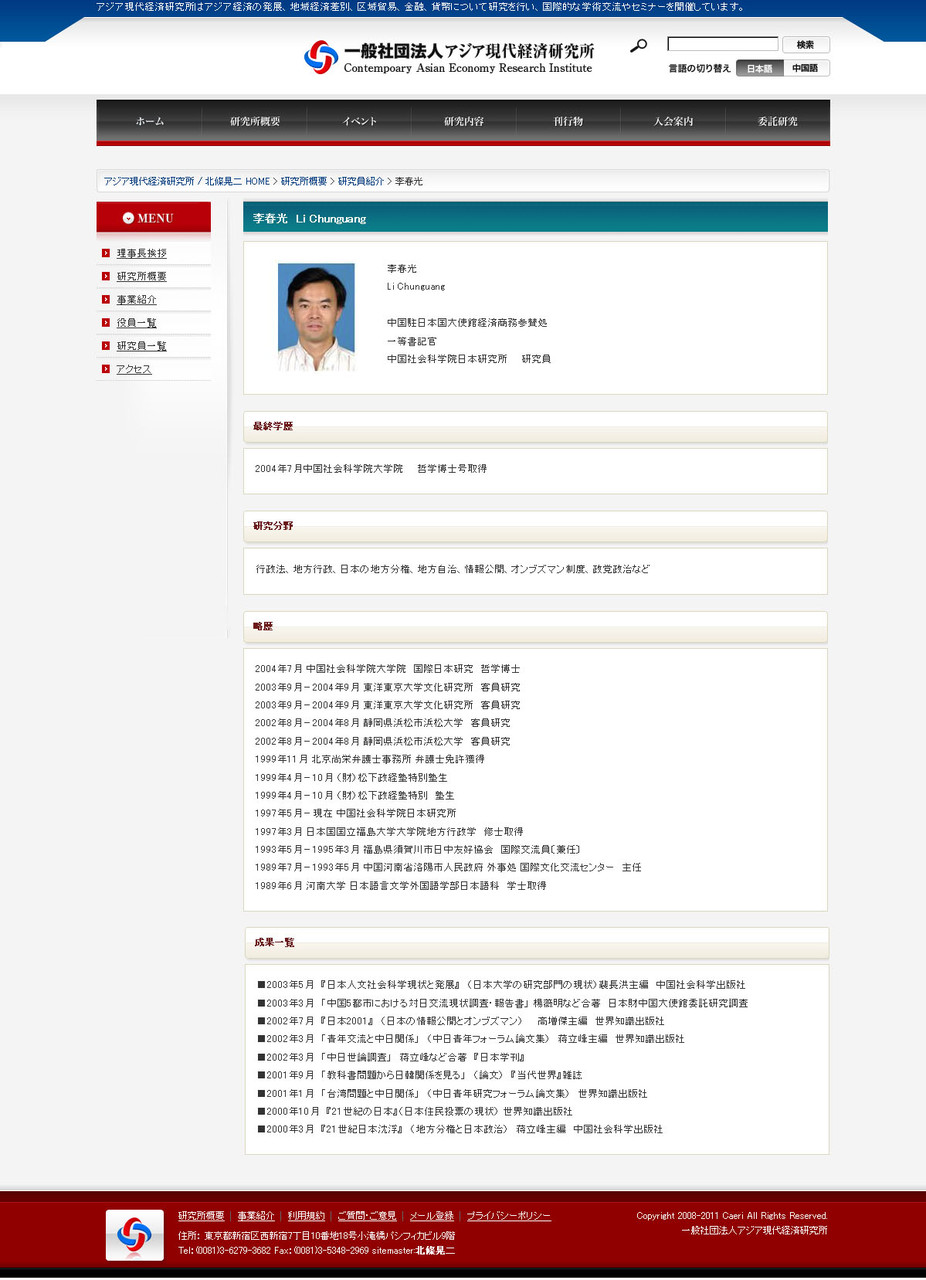Click publication row 2002年7月『日本2001』

461,1022
